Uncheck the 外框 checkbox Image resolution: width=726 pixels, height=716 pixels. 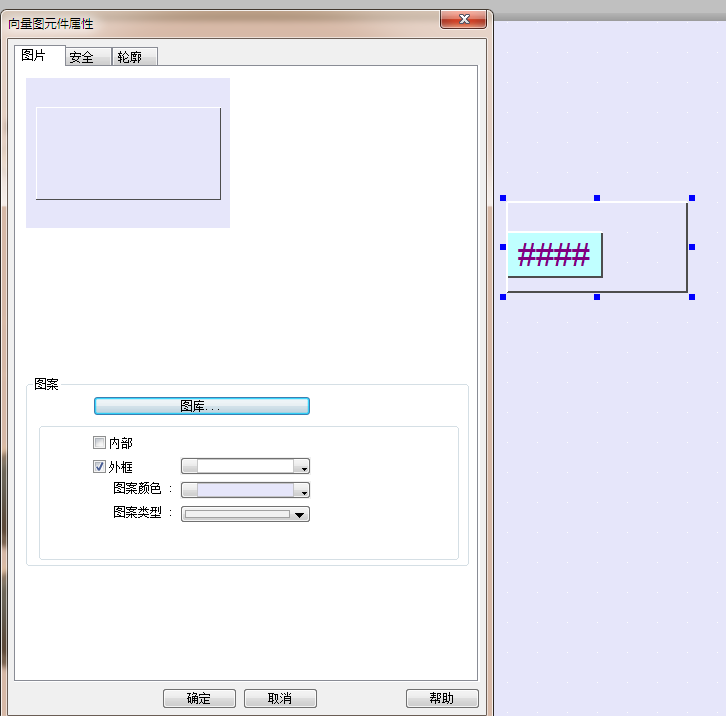pyautogui.click(x=99, y=466)
